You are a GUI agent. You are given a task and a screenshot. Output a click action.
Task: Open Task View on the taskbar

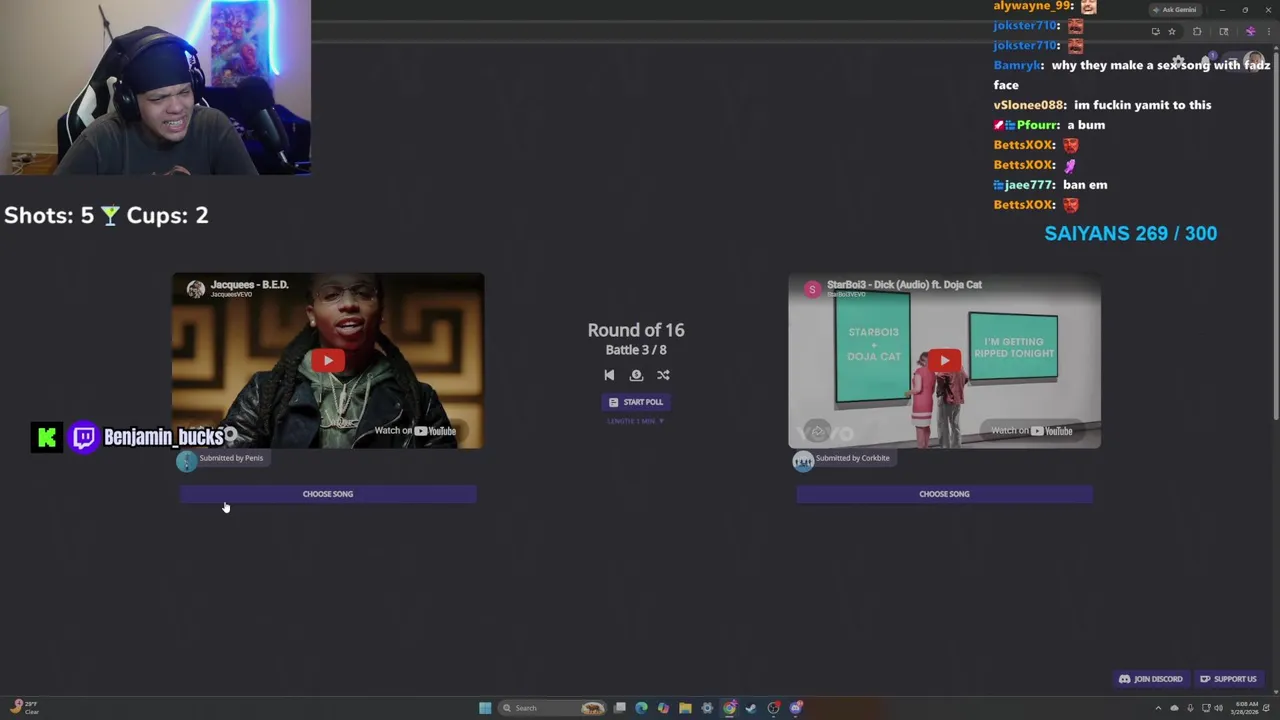pyautogui.click(x=620, y=708)
